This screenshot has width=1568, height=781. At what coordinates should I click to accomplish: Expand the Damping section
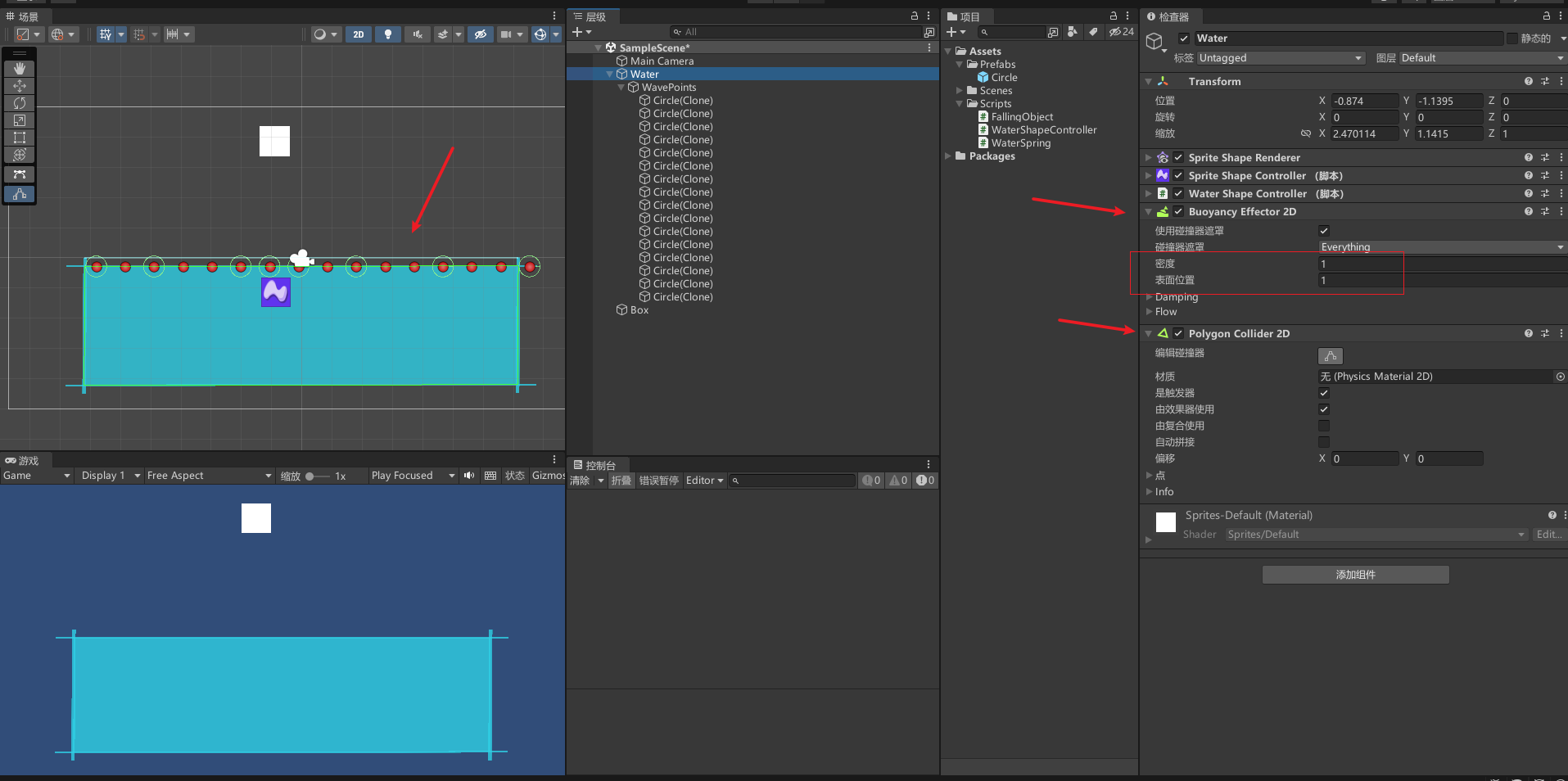[1177, 297]
